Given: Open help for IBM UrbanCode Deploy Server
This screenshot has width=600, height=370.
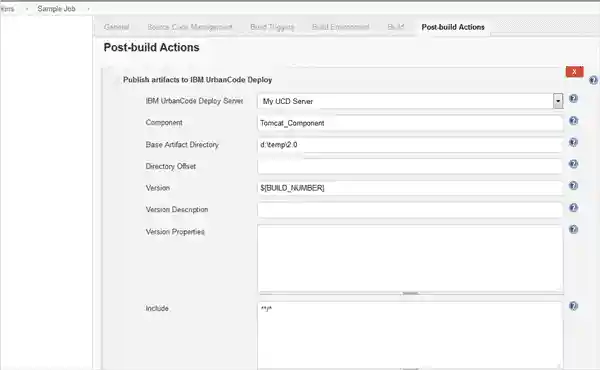Looking at the screenshot, I should [573, 99].
